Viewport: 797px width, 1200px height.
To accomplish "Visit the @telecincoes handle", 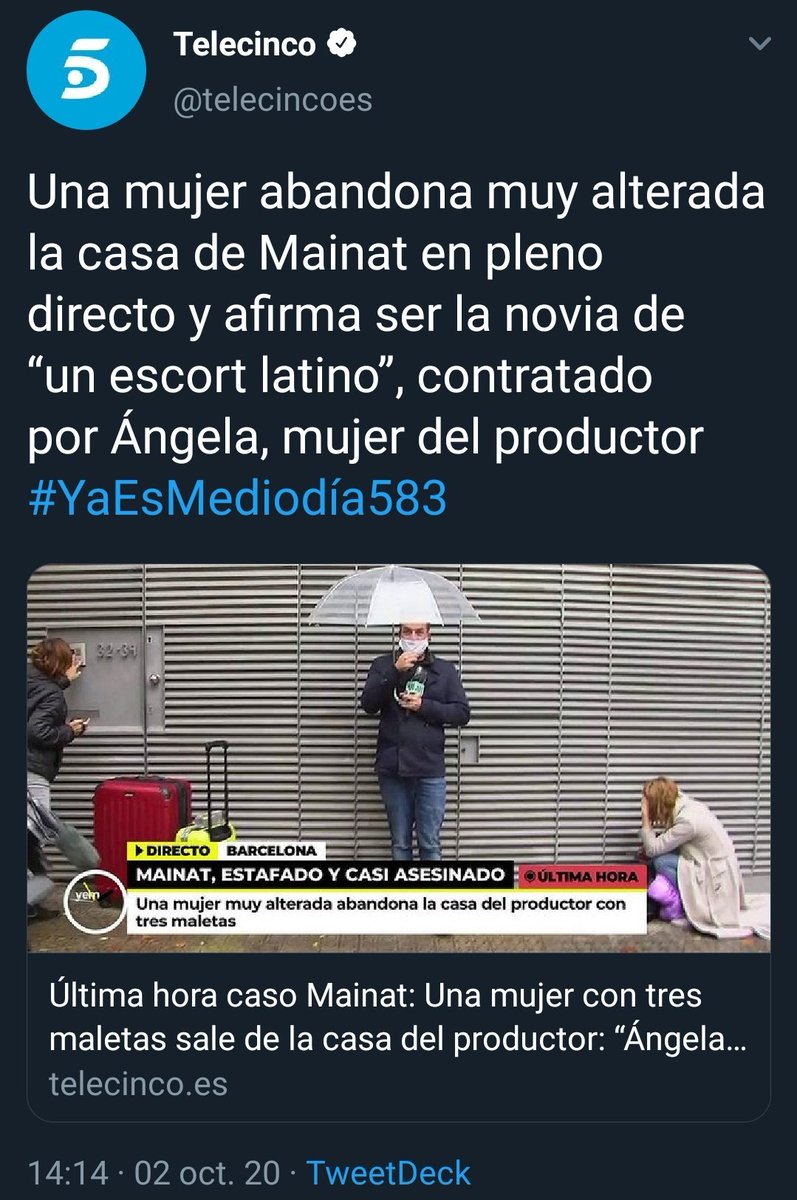I will pyautogui.click(x=273, y=100).
